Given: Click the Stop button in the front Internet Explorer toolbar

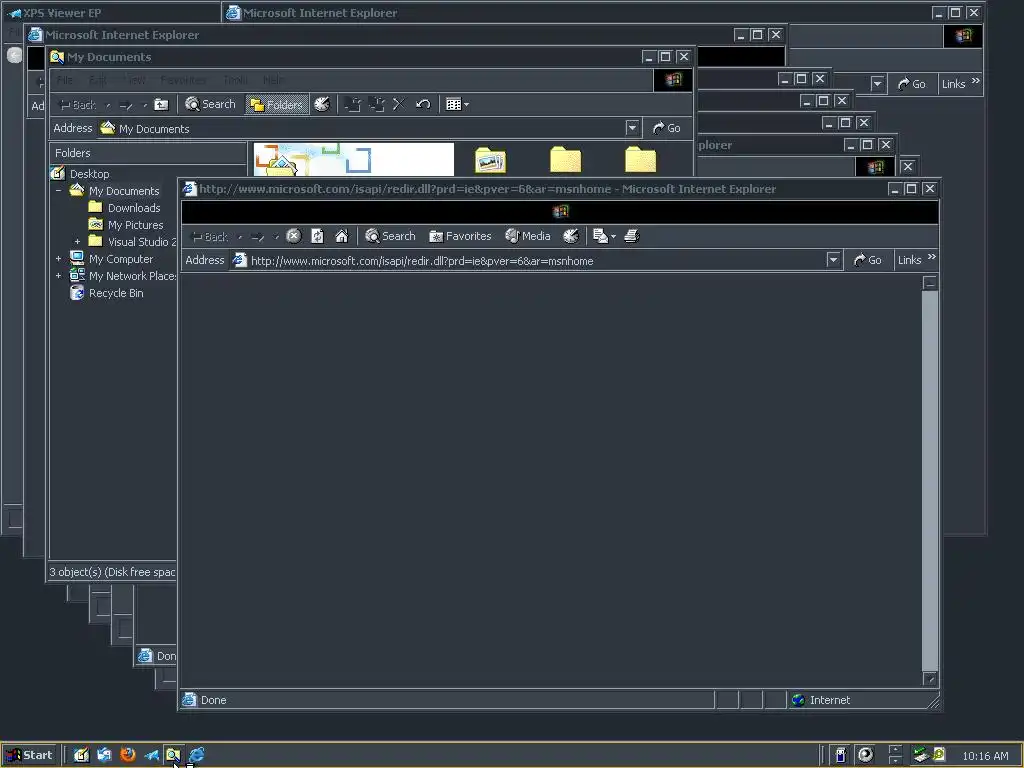Looking at the screenshot, I should coord(294,236).
